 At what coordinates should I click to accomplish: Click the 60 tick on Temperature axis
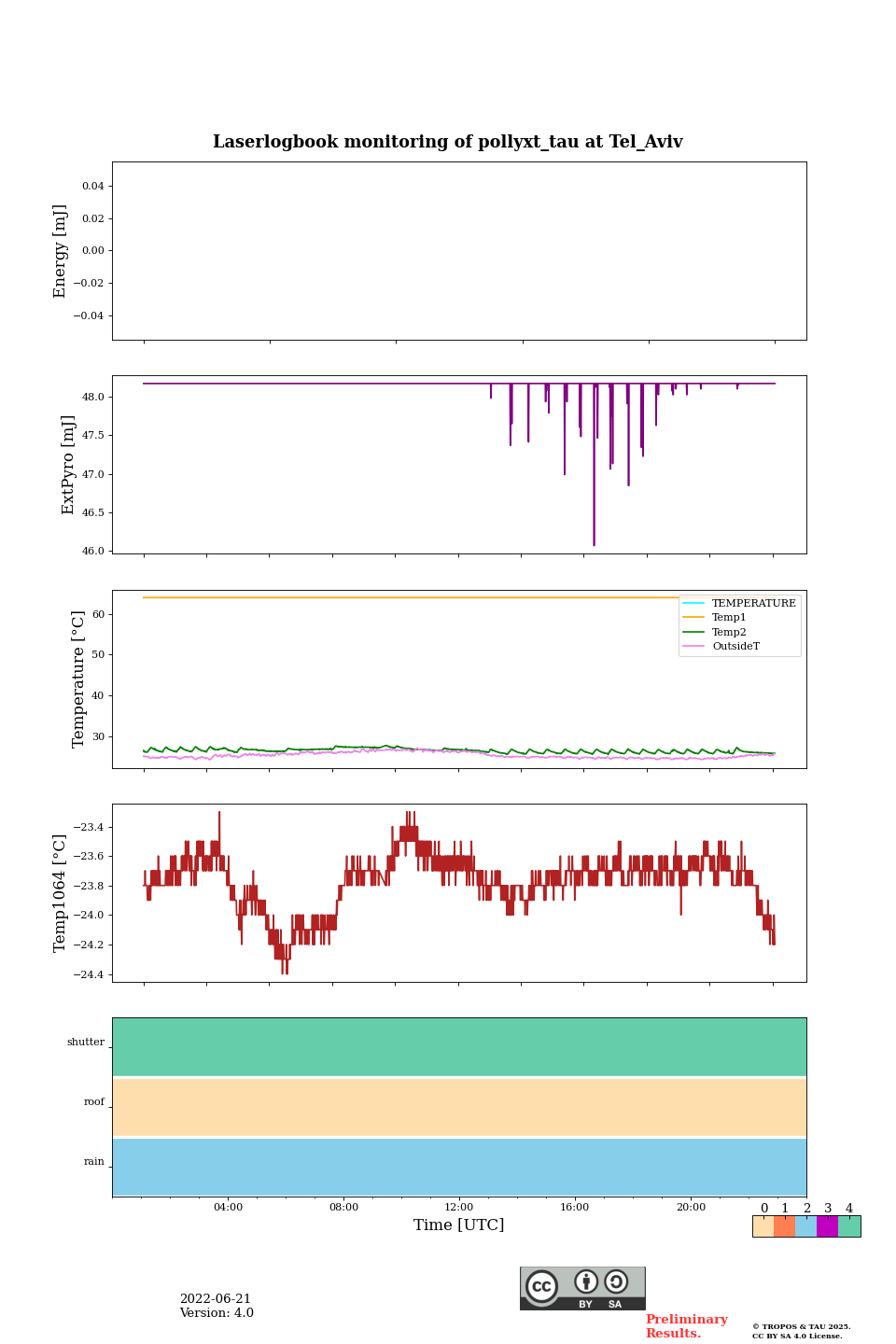coord(99,615)
